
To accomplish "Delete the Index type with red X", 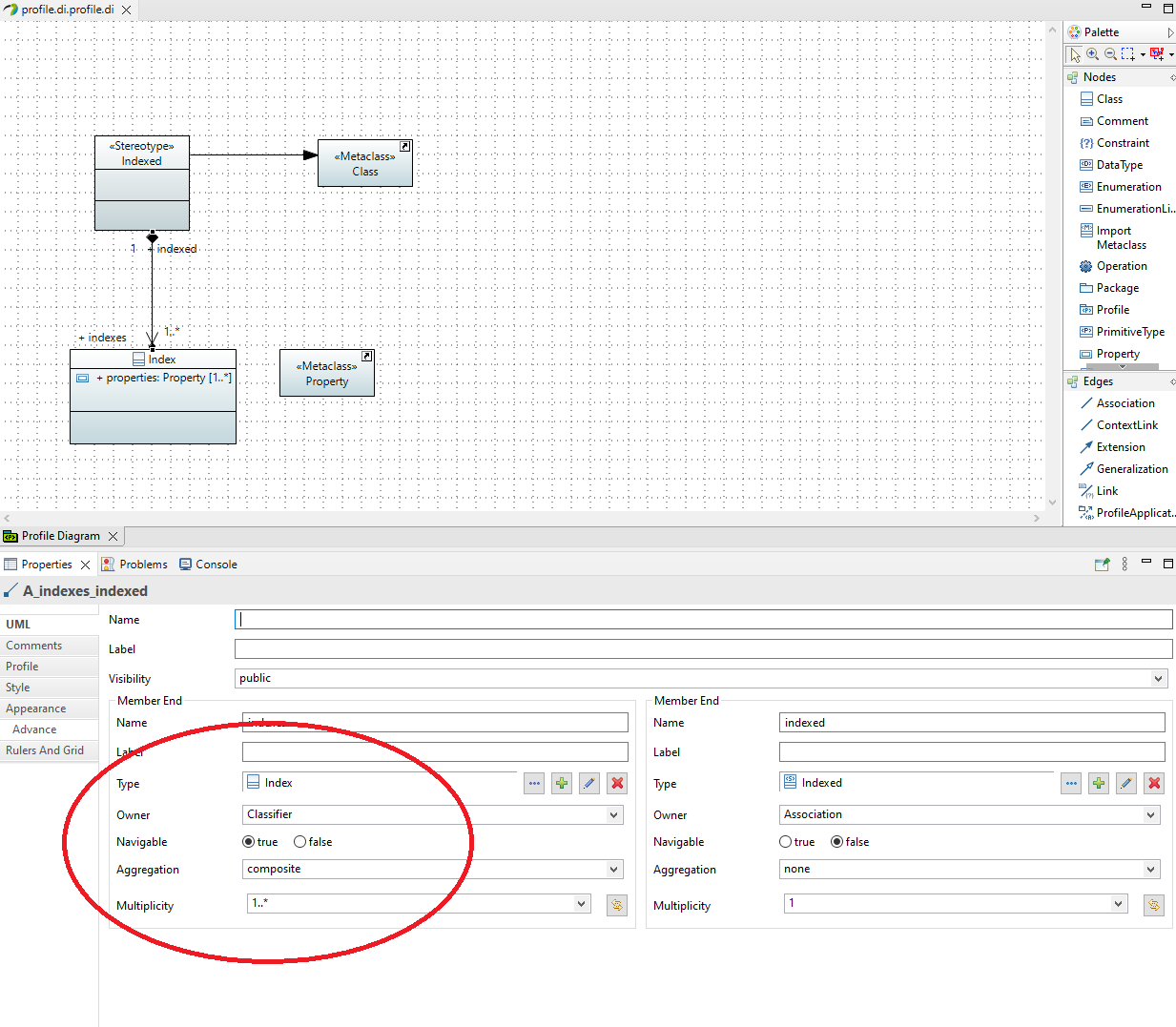I will point(617,784).
